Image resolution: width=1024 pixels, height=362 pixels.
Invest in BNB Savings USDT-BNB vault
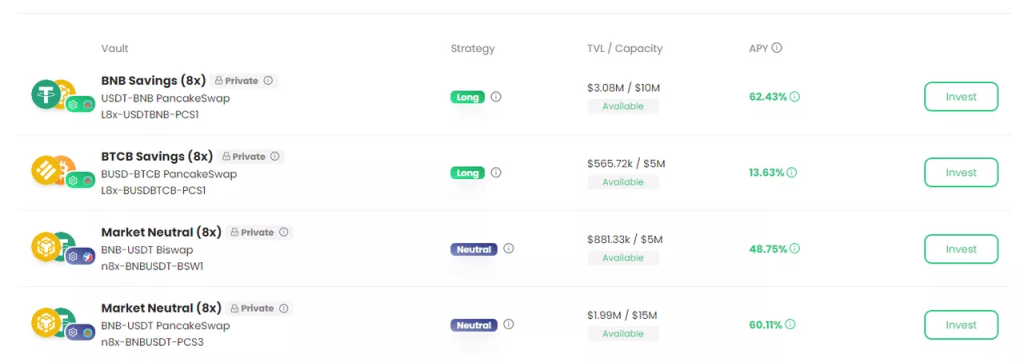pos(961,97)
